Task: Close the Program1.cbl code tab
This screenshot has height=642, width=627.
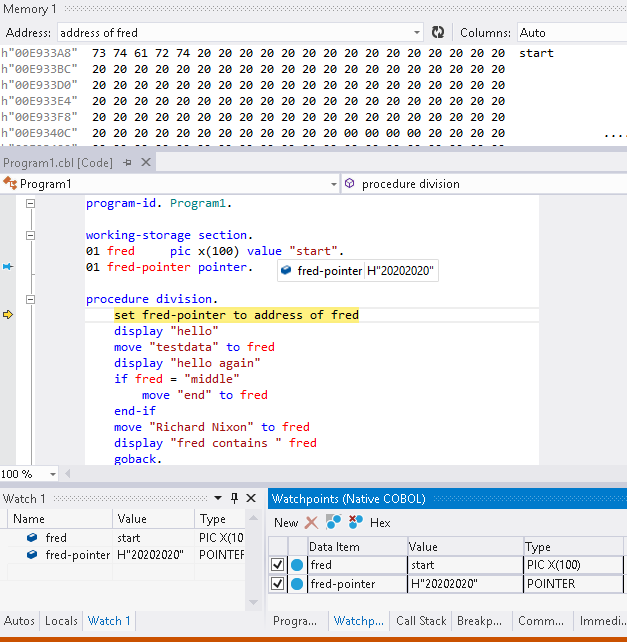Action: 146,162
